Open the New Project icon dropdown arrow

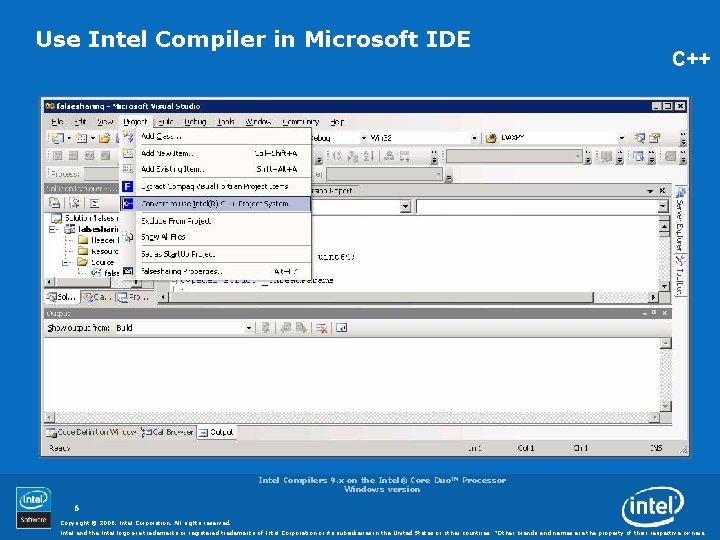pyautogui.click(x=69, y=138)
